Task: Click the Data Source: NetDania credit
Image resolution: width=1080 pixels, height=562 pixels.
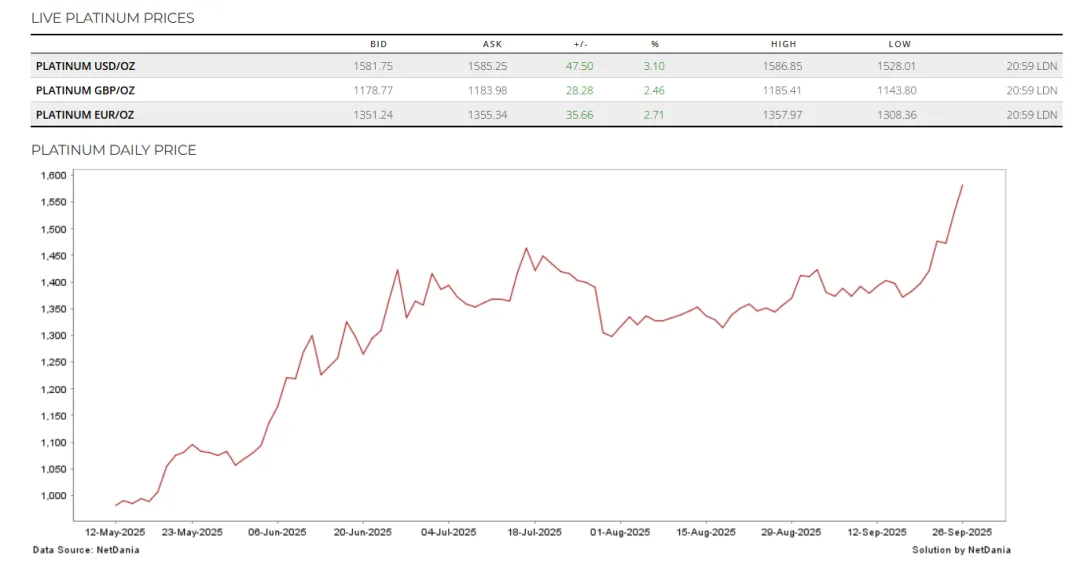Action: click(x=86, y=550)
